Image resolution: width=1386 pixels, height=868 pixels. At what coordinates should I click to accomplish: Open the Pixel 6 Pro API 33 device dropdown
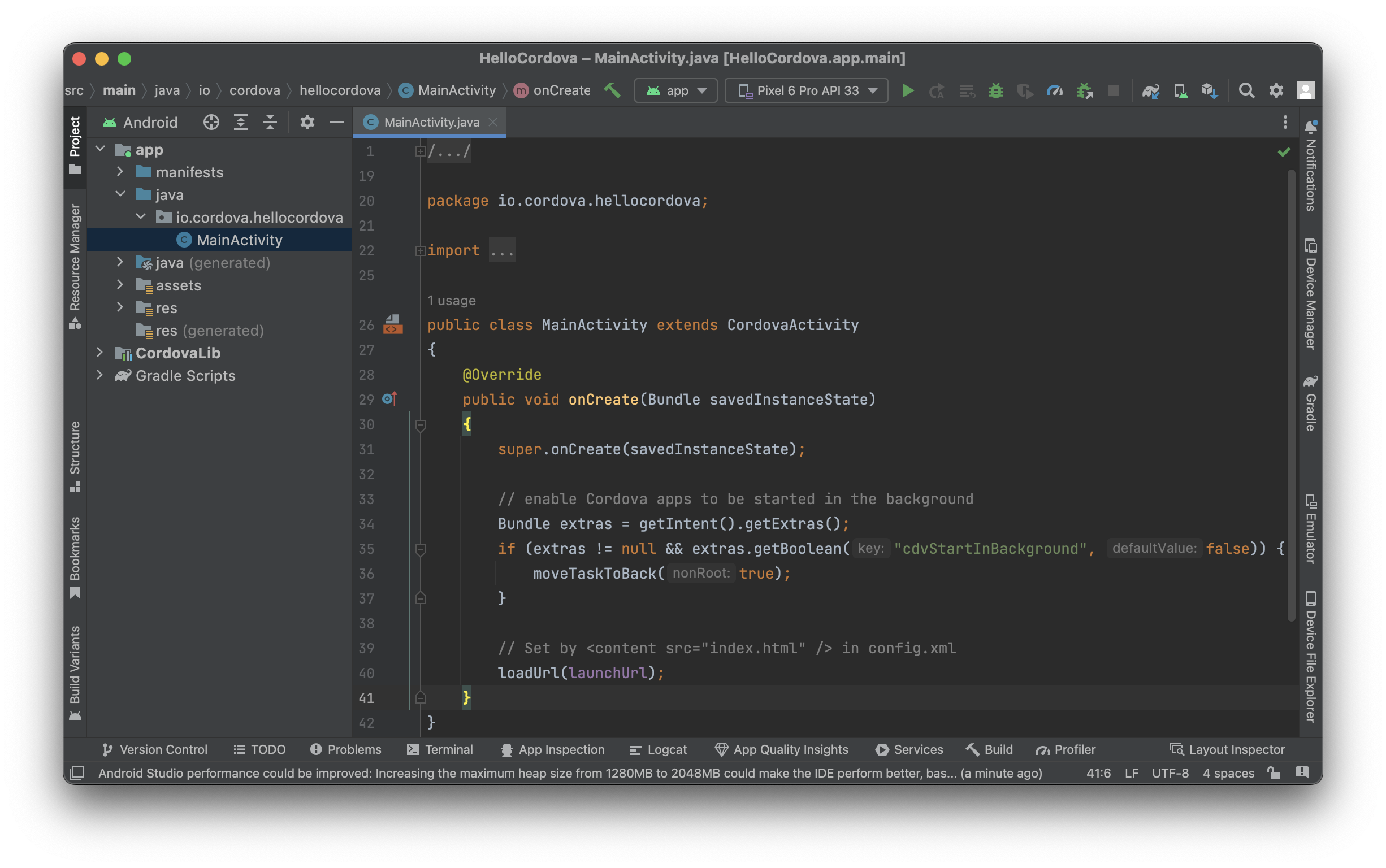pos(806,91)
